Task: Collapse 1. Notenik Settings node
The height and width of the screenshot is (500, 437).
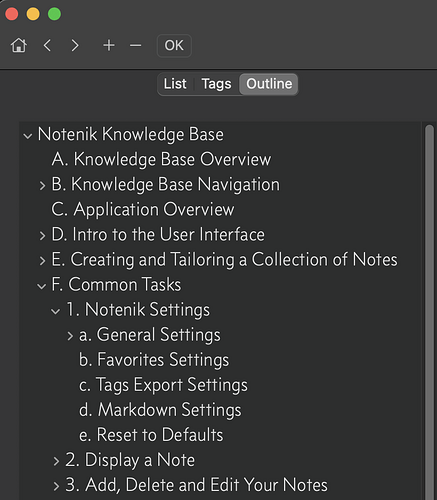Action: tap(56, 311)
